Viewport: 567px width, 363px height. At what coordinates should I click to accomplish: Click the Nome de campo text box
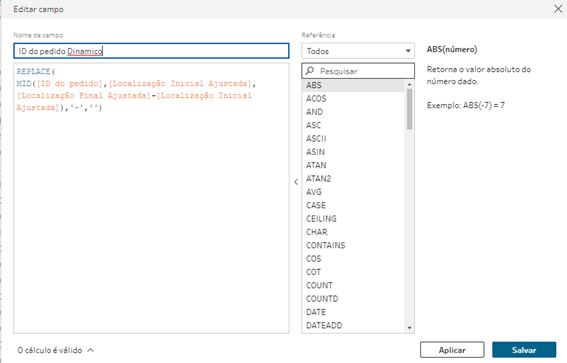click(151, 51)
